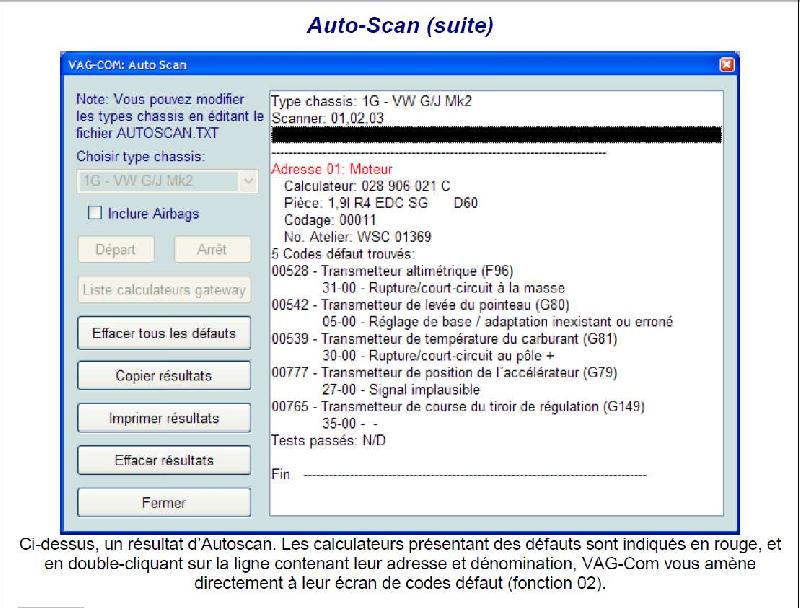This screenshot has width=800, height=608.
Task: Select the 'Tests passés: N/D' line
Action: [329, 440]
